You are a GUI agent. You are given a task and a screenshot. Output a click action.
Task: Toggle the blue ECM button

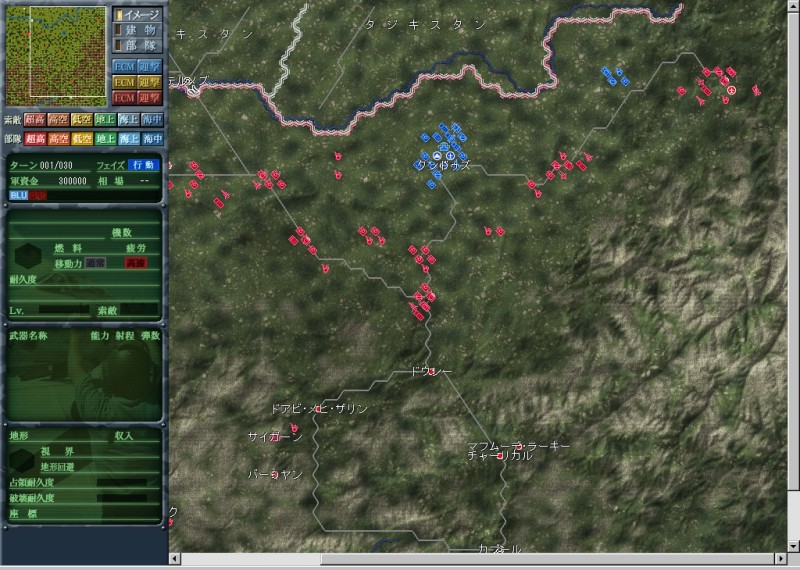tap(124, 67)
